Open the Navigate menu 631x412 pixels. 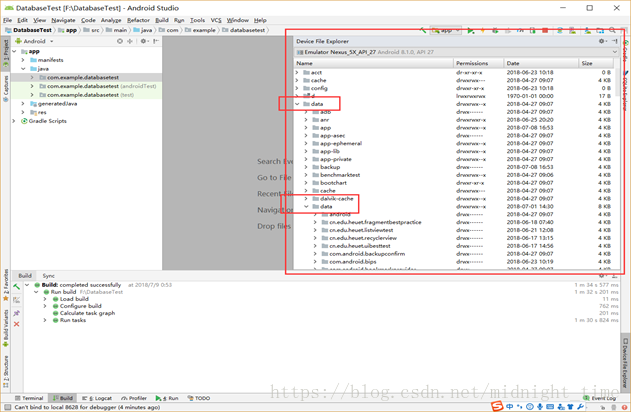tap(63, 20)
